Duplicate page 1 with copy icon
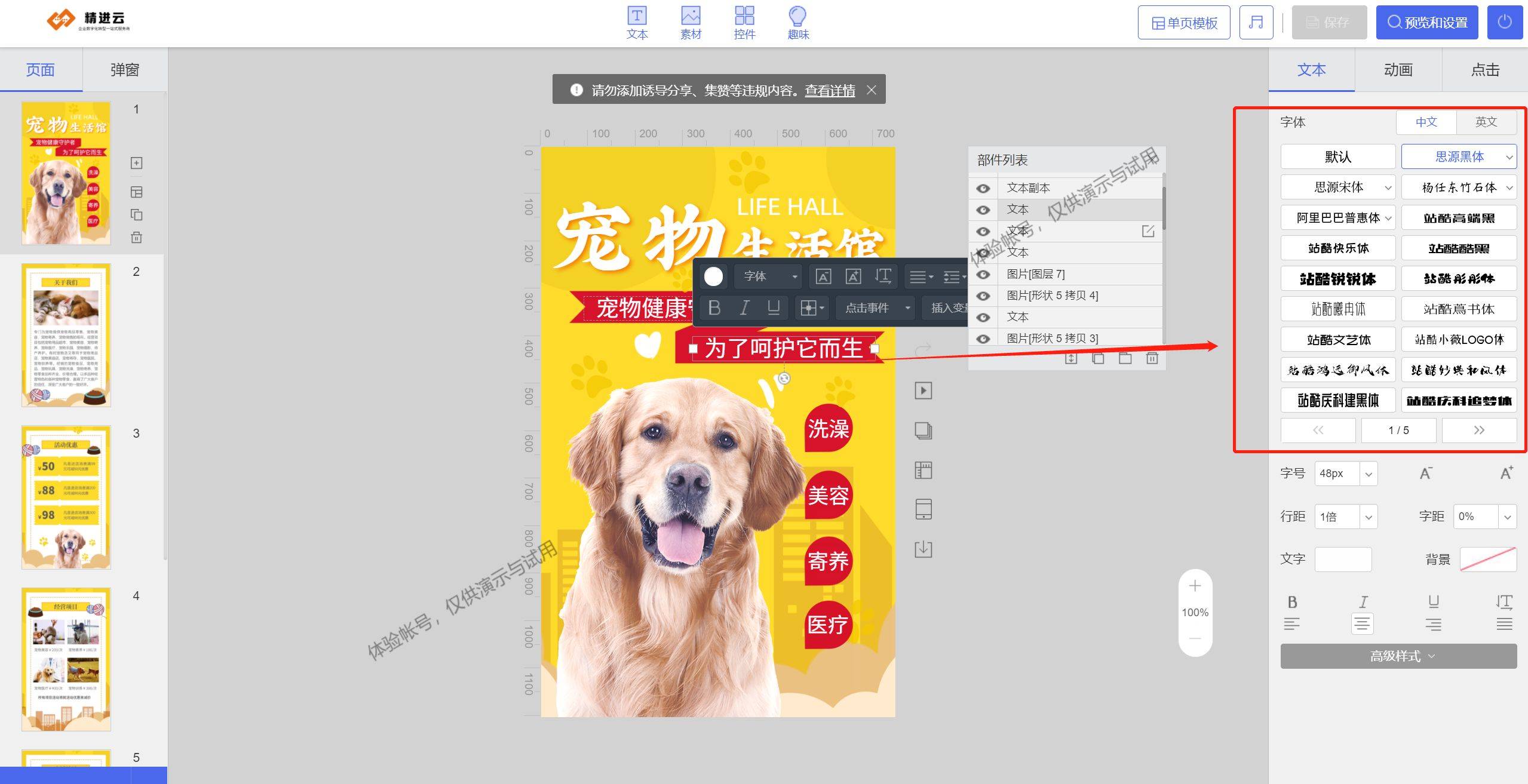Screen dimensions: 1528x784 [x=136, y=214]
